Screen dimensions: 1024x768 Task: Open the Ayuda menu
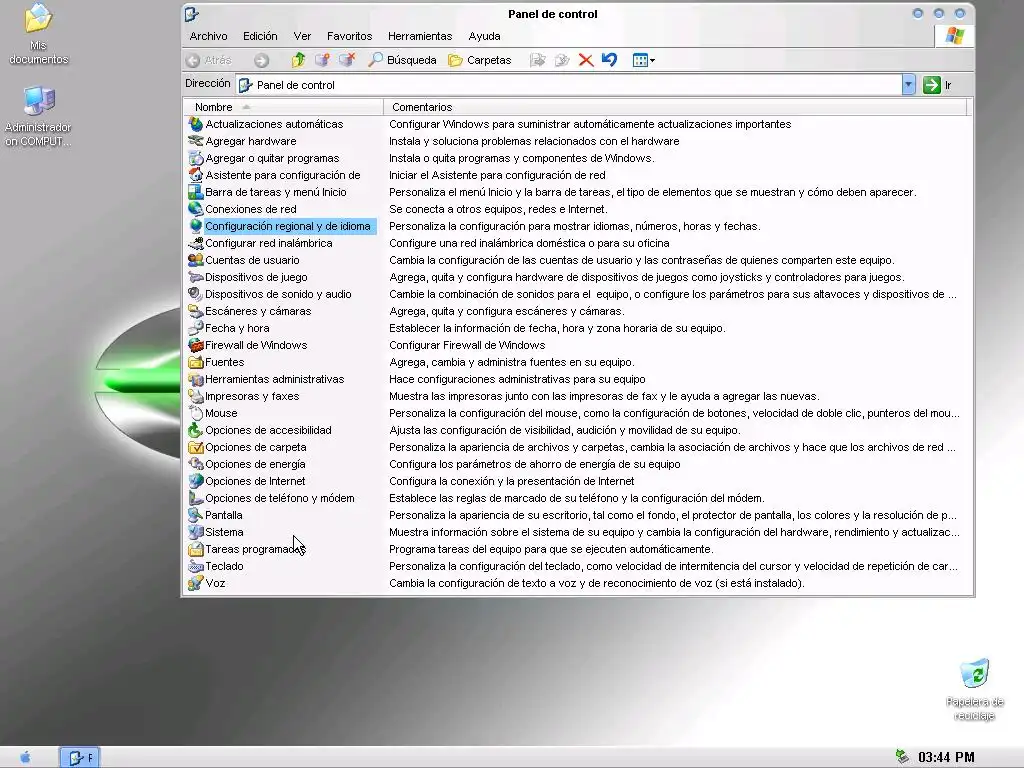[x=484, y=36]
